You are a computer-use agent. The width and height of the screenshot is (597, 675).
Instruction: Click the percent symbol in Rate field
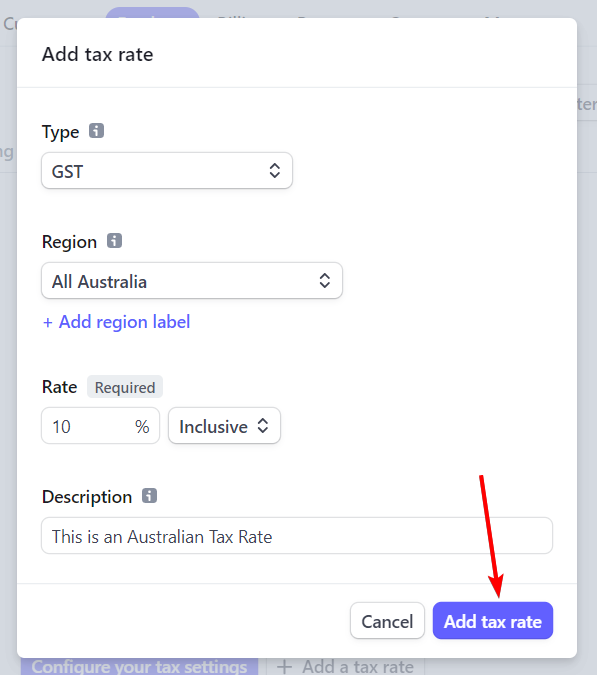pos(142,427)
